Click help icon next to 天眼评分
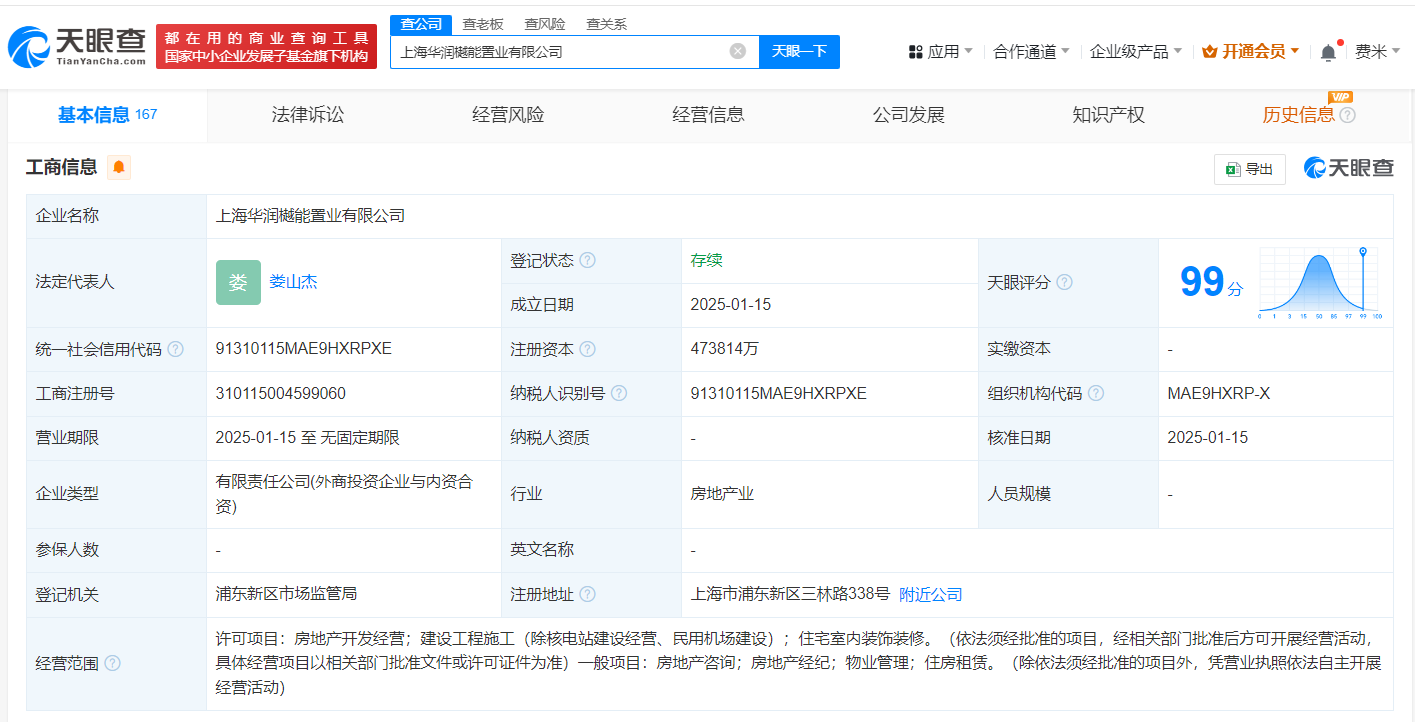The width and height of the screenshot is (1415, 722). [1064, 283]
